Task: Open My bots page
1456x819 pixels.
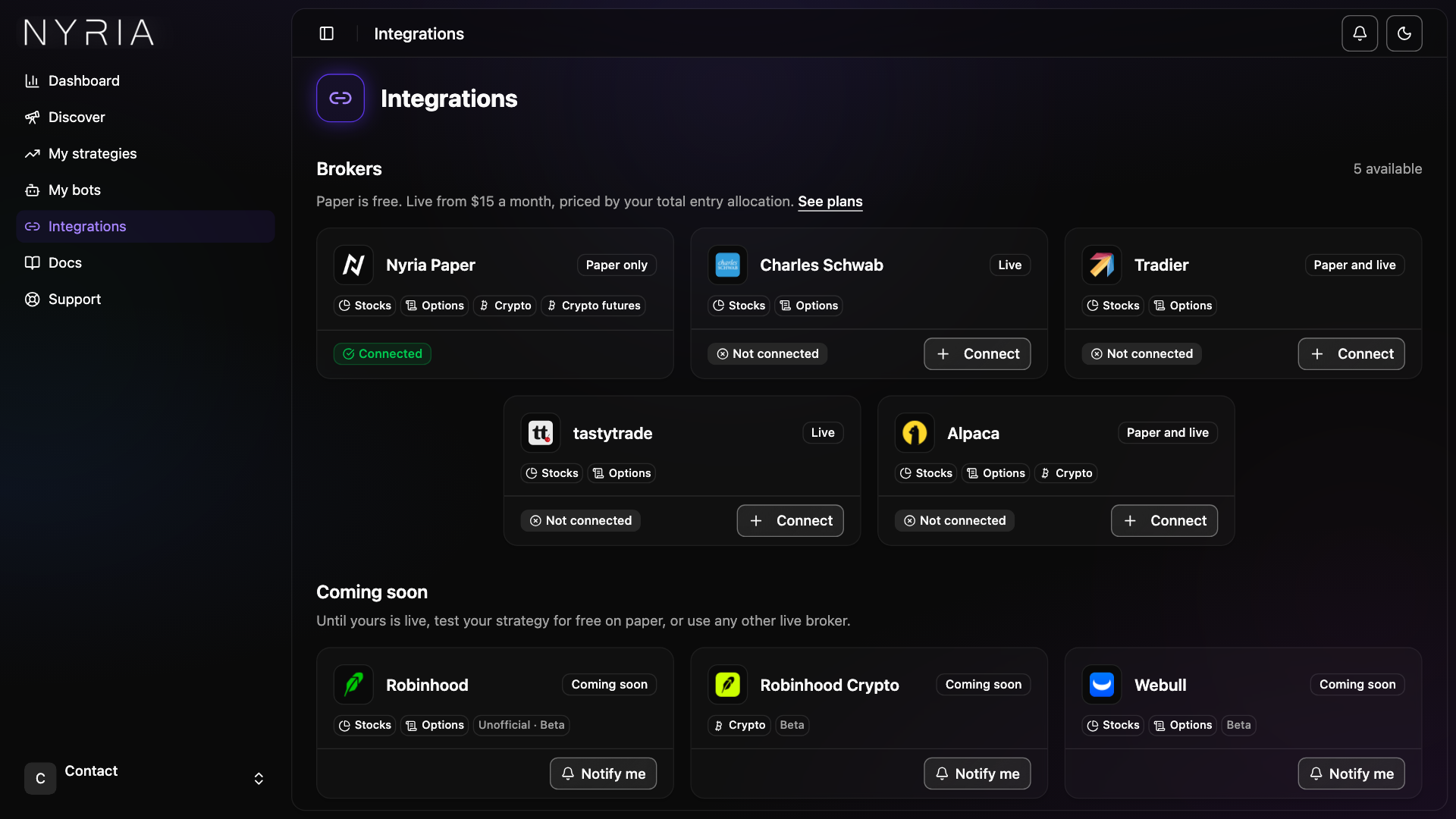Action: [146, 190]
